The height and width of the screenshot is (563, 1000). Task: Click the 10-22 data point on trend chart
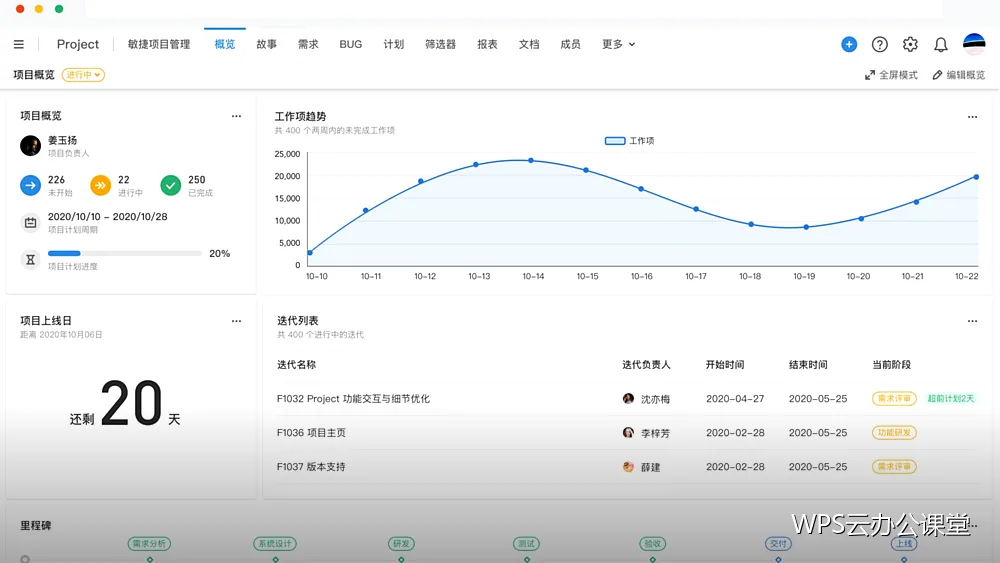(x=976, y=177)
